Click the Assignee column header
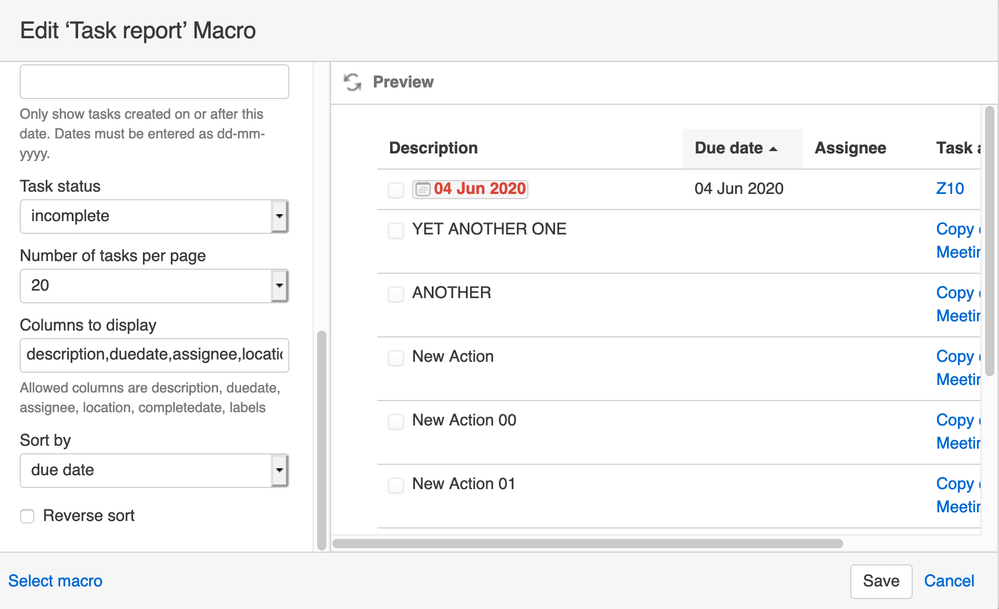 (x=850, y=148)
